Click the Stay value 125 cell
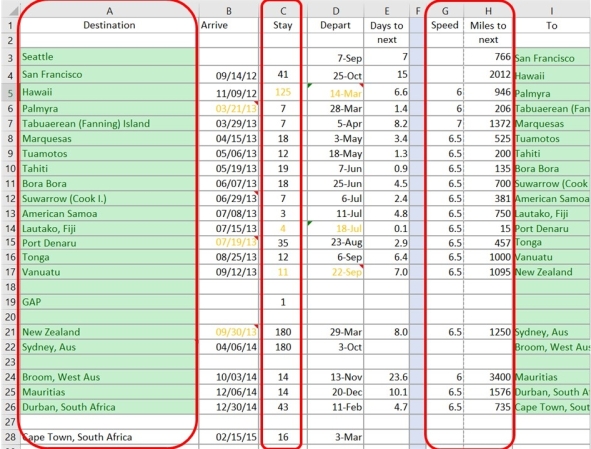 [283, 92]
